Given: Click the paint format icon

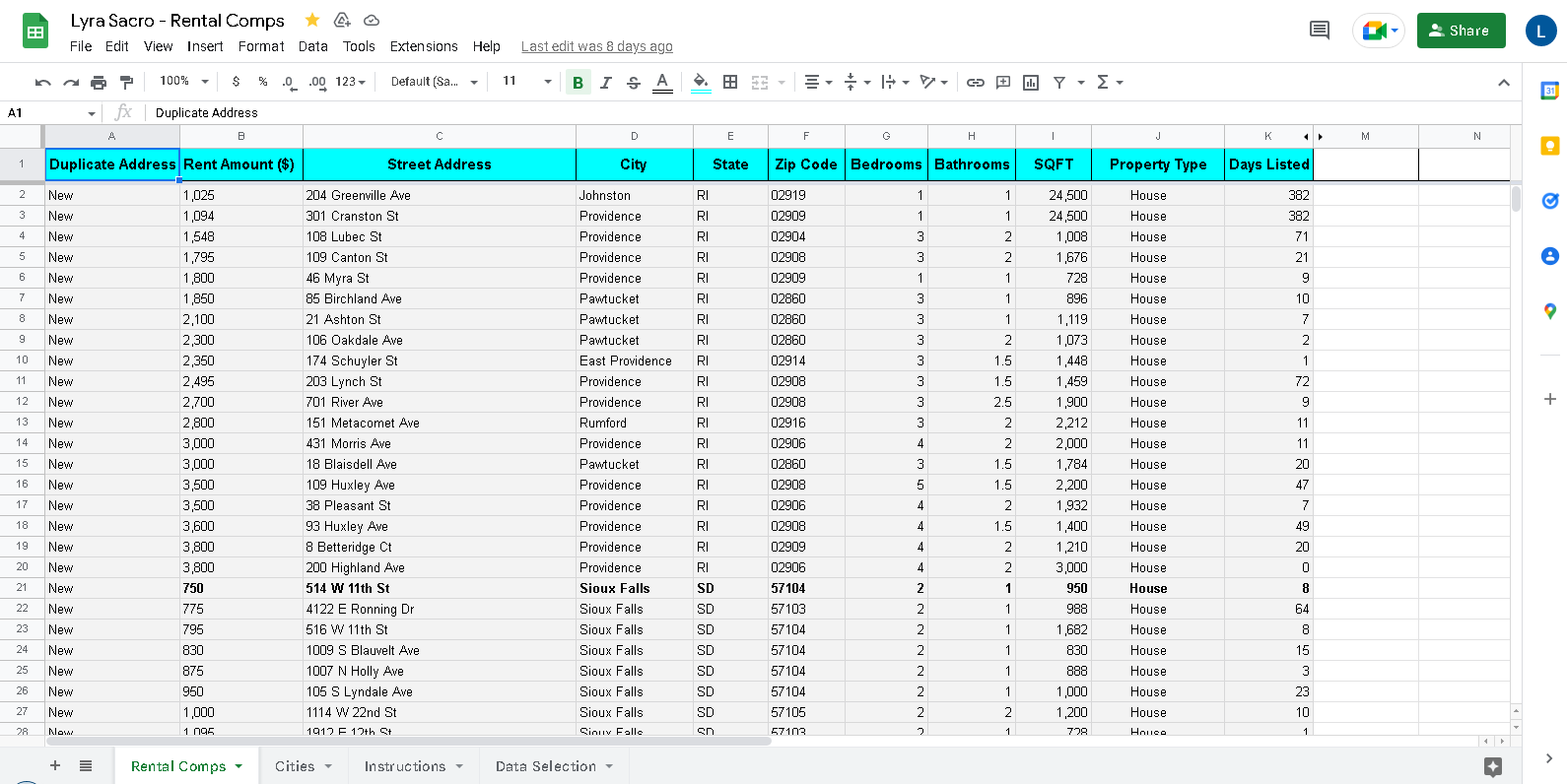Looking at the screenshot, I should pos(126,82).
